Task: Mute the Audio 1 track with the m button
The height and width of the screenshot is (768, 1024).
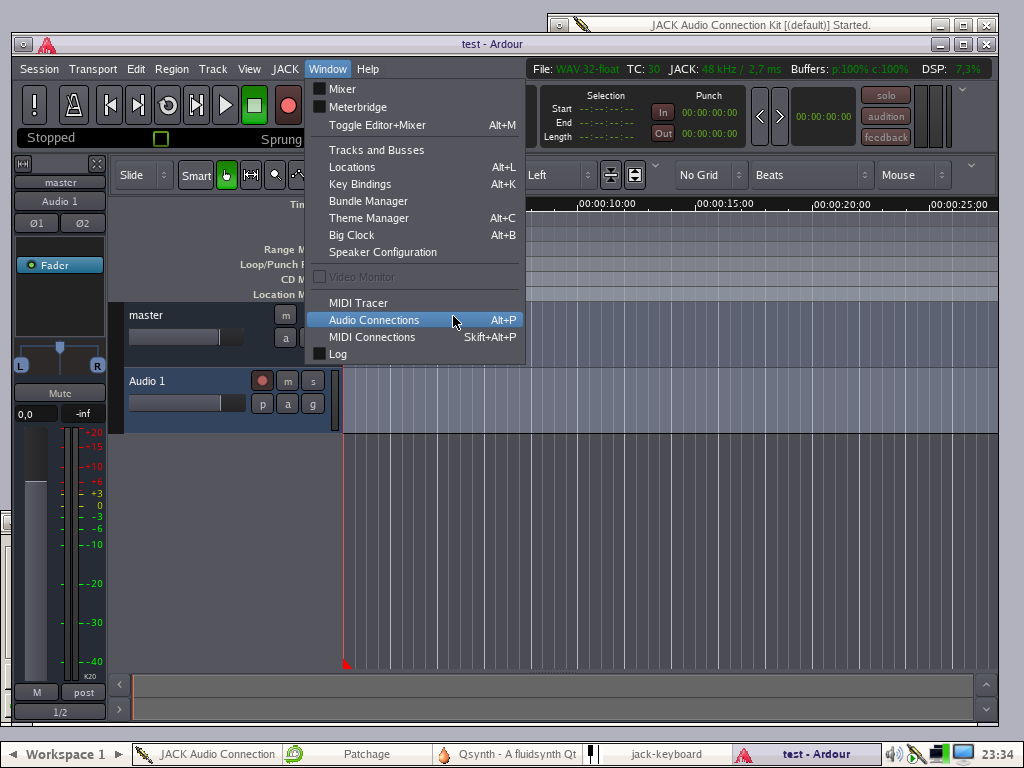Action: tap(287, 380)
